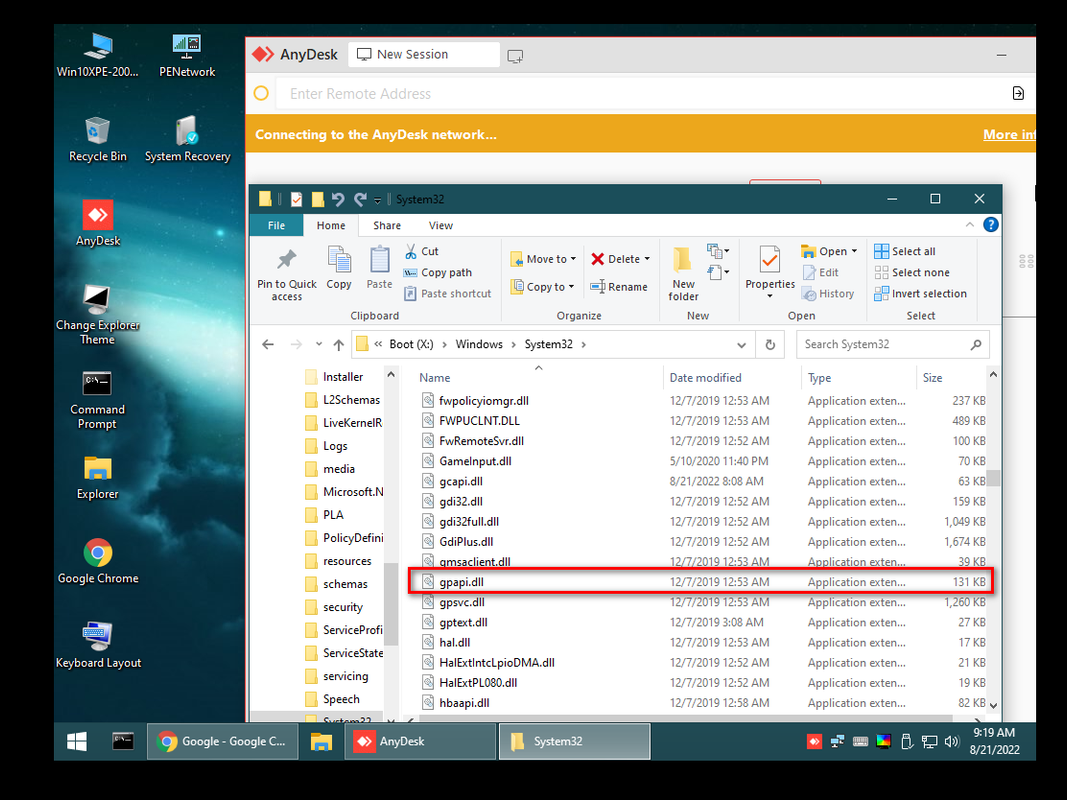This screenshot has height=800, width=1067.
Task: Create a New folder from the ribbon
Action: (683, 275)
